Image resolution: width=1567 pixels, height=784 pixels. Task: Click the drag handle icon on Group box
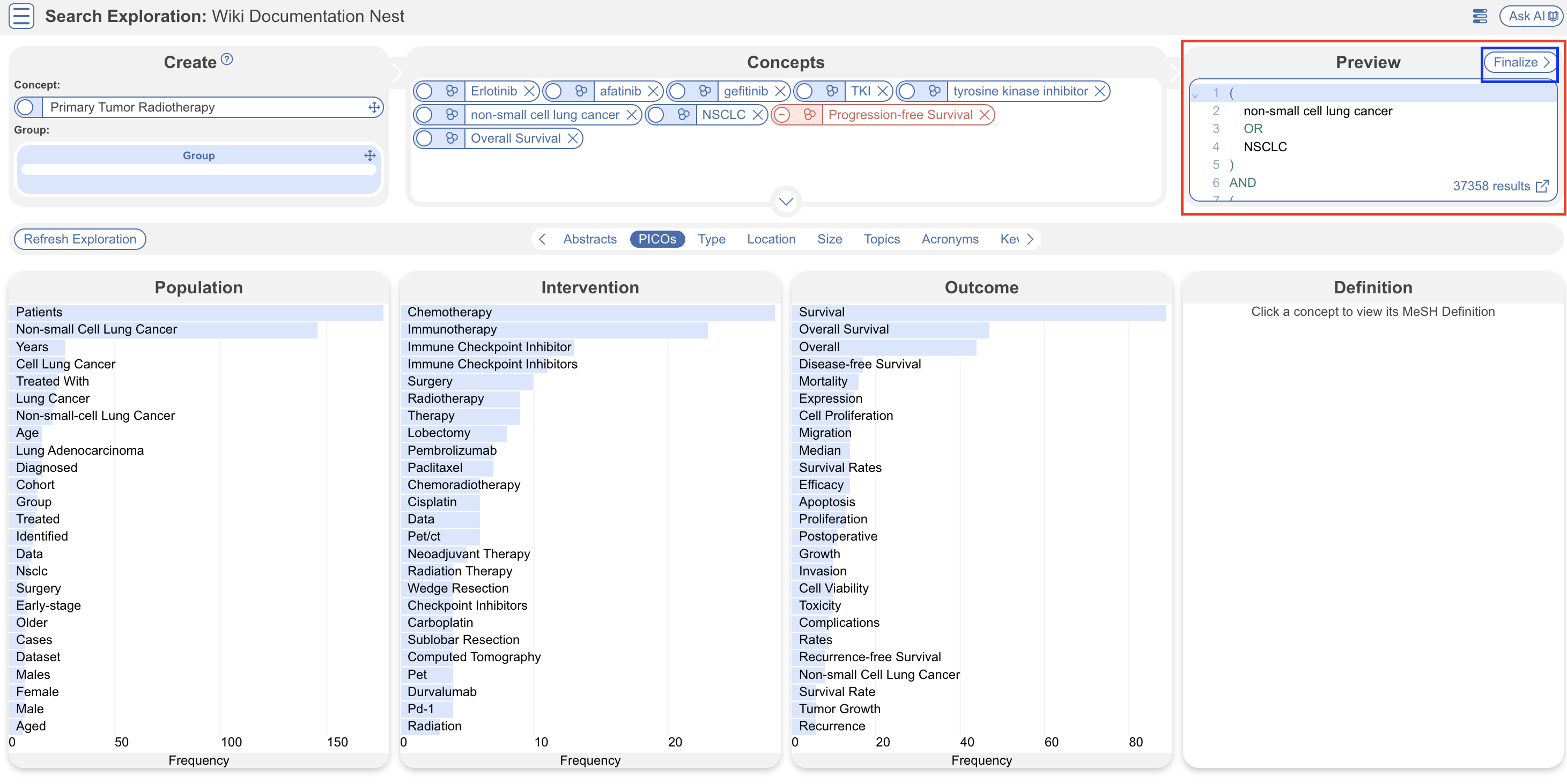tap(370, 156)
